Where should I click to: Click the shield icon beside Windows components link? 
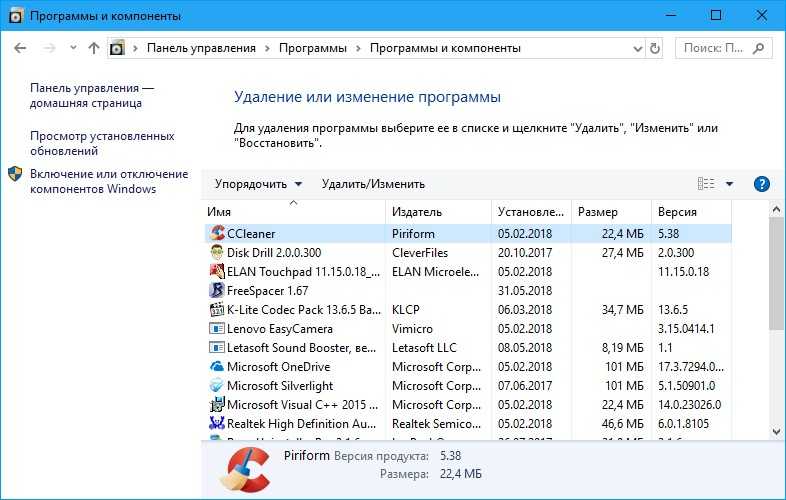coord(15,174)
